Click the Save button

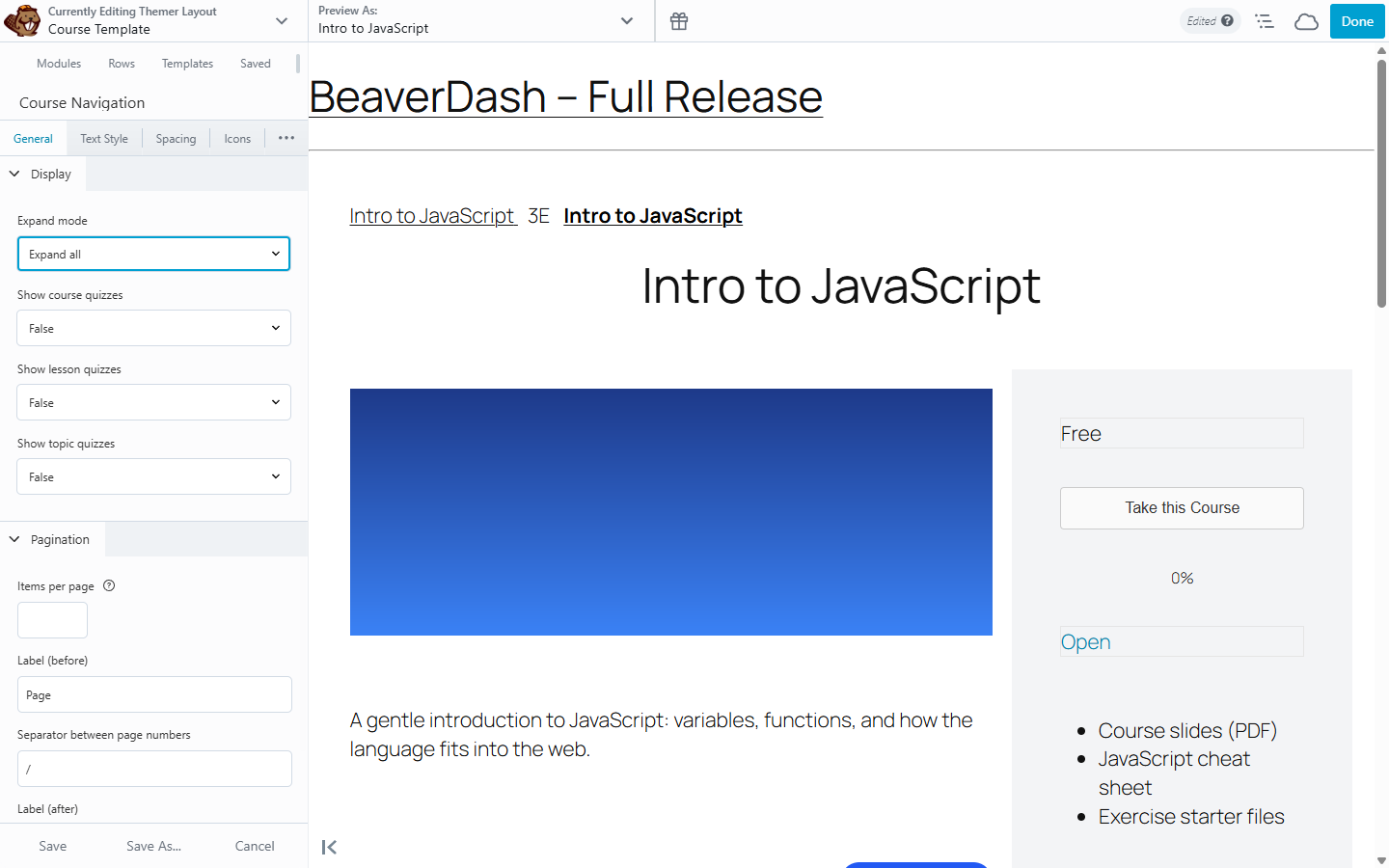[53, 846]
